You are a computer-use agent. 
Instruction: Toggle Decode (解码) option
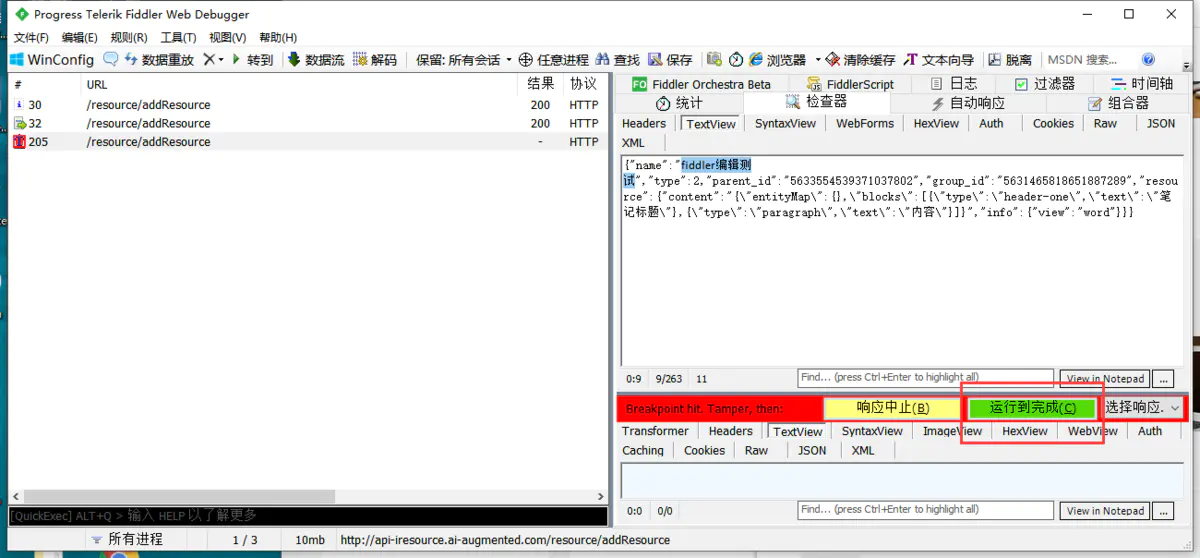pyautogui.click(x=375, y=60)
